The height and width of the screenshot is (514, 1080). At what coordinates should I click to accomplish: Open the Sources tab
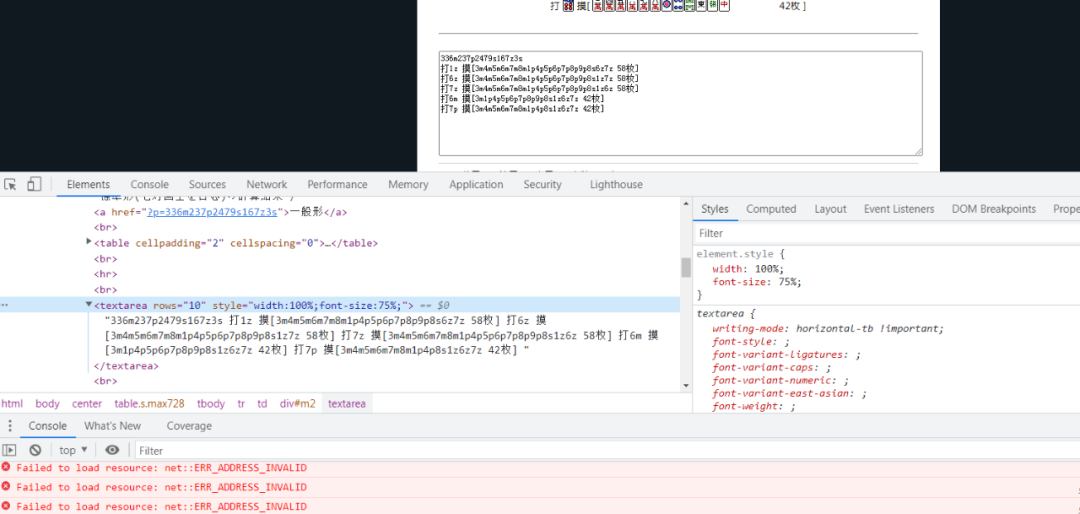(207, 184)
